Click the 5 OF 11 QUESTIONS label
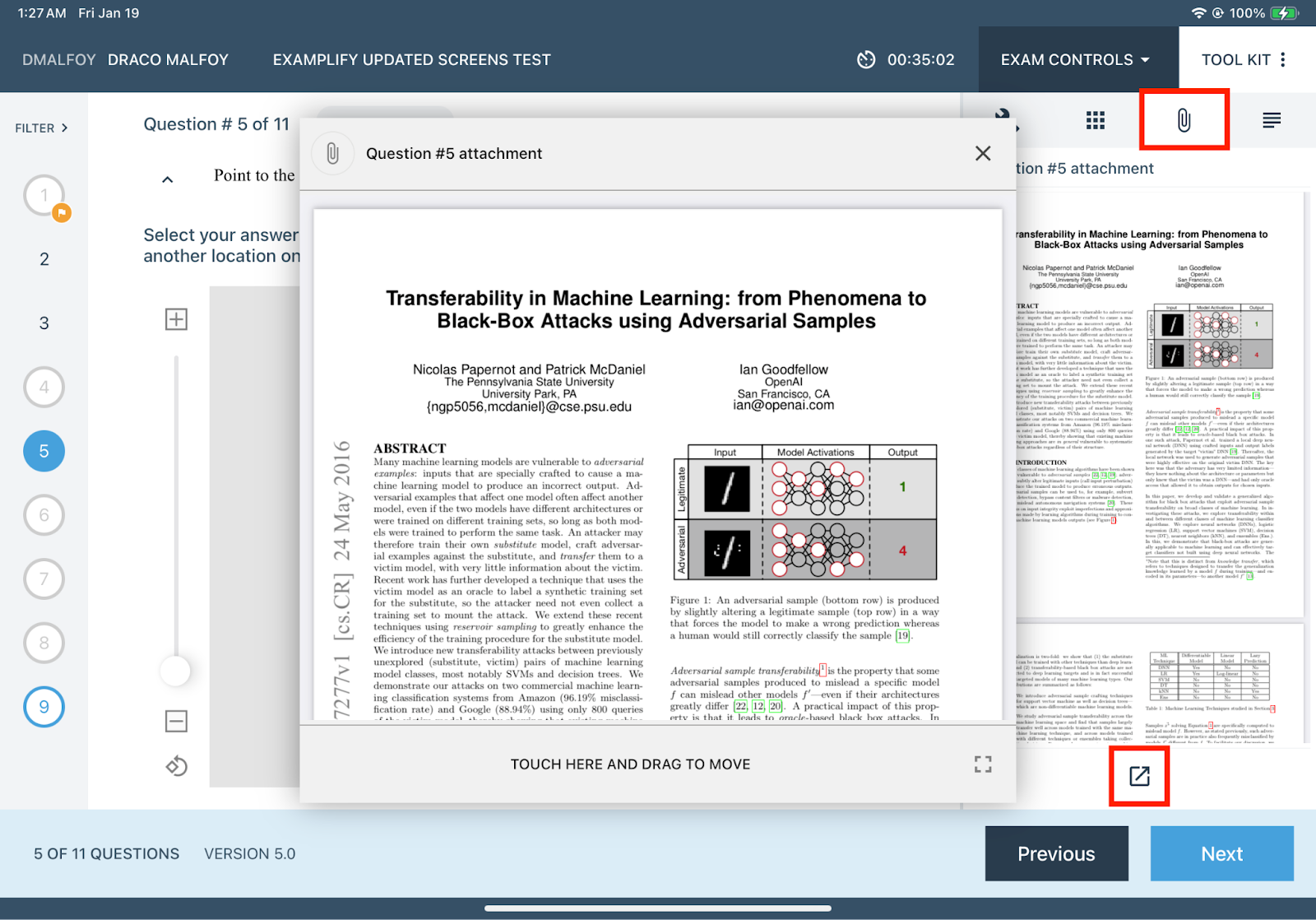1316x920 pixels. pos(107,854)
